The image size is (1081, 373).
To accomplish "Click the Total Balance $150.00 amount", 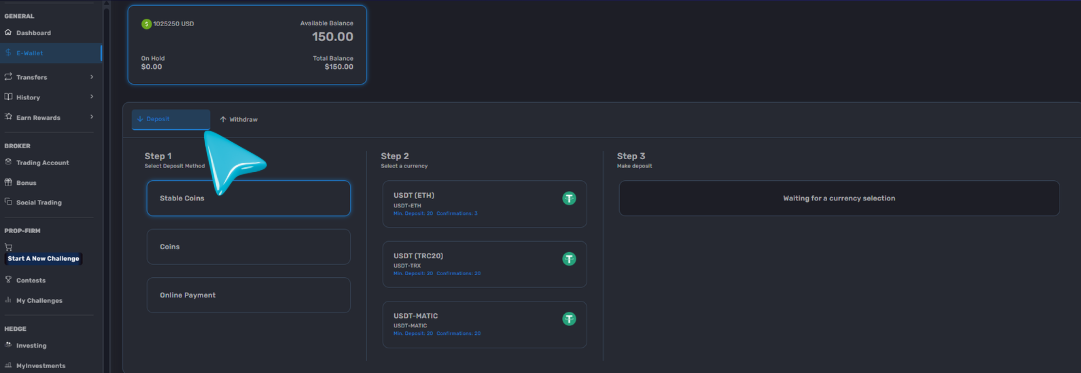I will (339, 67).
